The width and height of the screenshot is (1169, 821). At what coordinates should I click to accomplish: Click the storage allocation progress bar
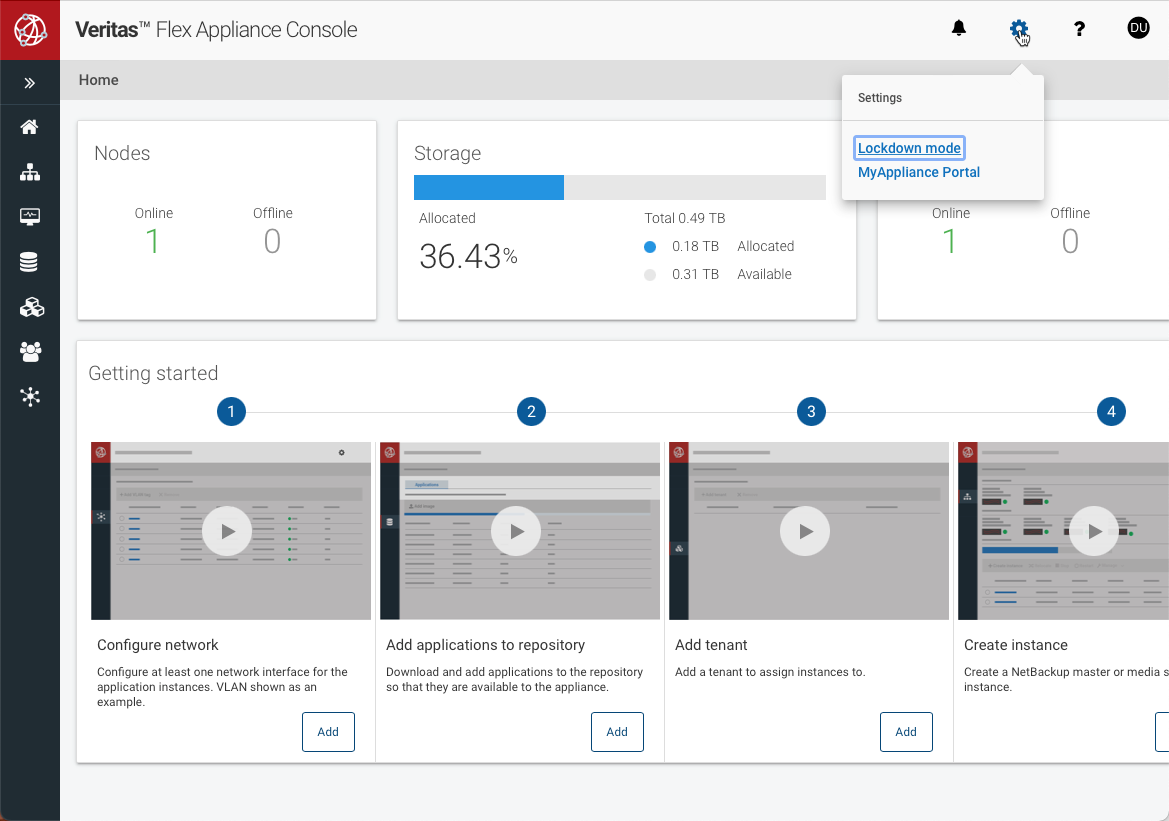point(620,187)
